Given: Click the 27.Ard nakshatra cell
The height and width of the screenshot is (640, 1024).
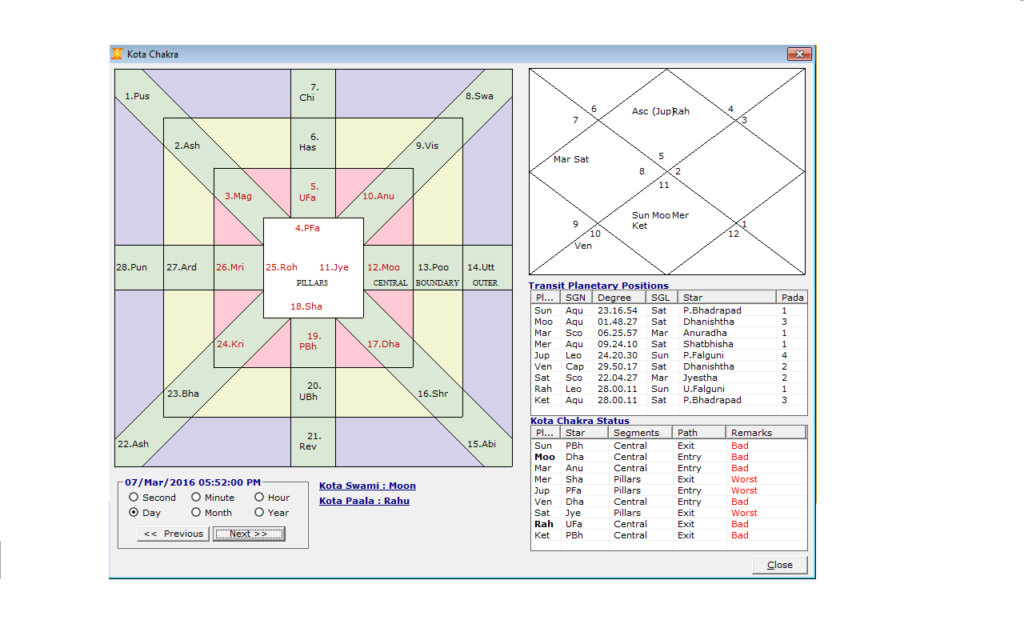Looking at the screenshot, I should pyautogui.click(x=182, y=267).
